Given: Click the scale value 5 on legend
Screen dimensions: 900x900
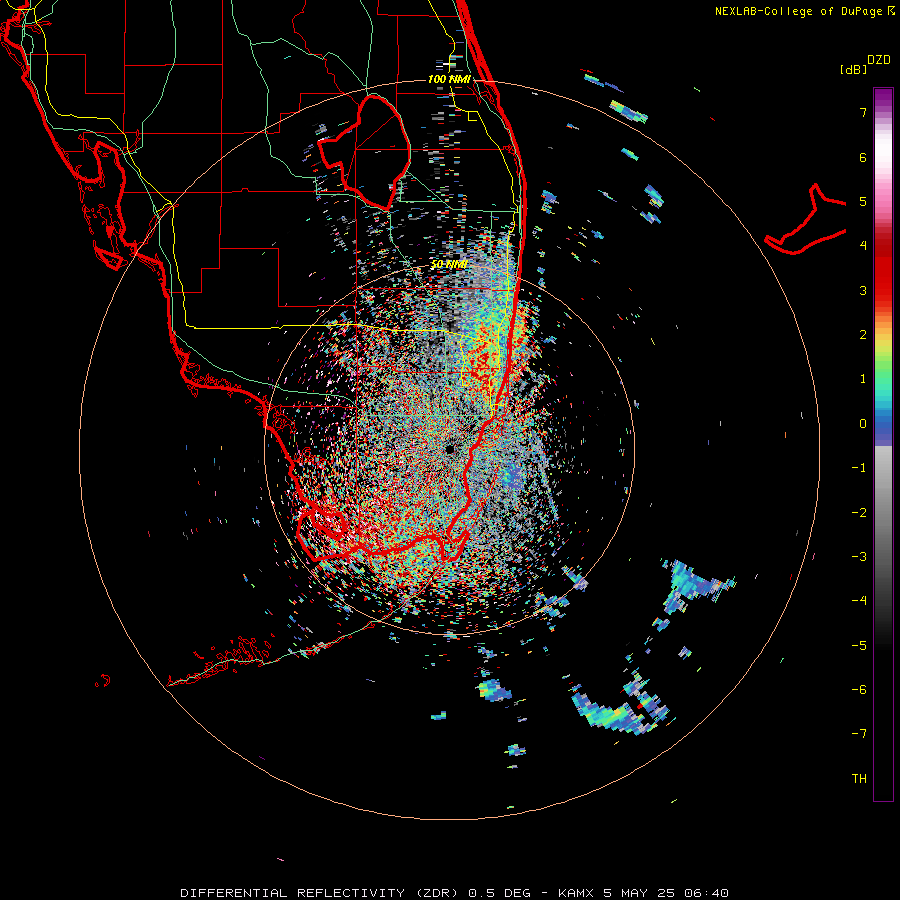Looking at the screenshot, I should 863,201.
